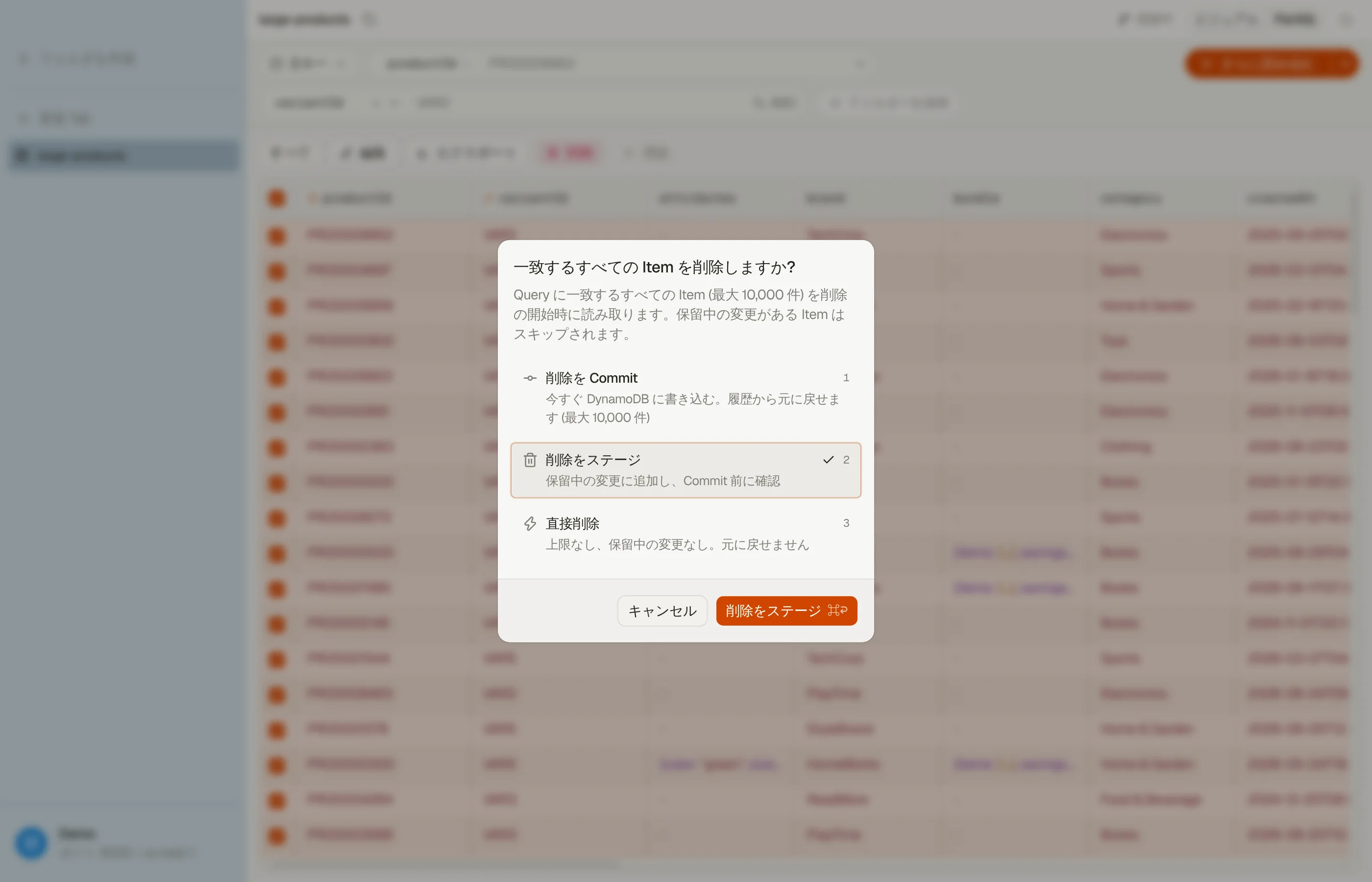Click the shortcut number 2 badge

(x=846, y=460)
